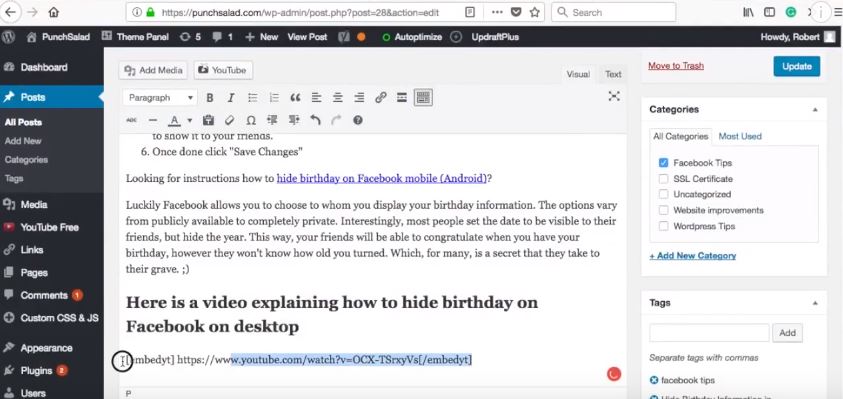Open keyboard shortcuts help
843x399 pixels.
coord(358,120)
